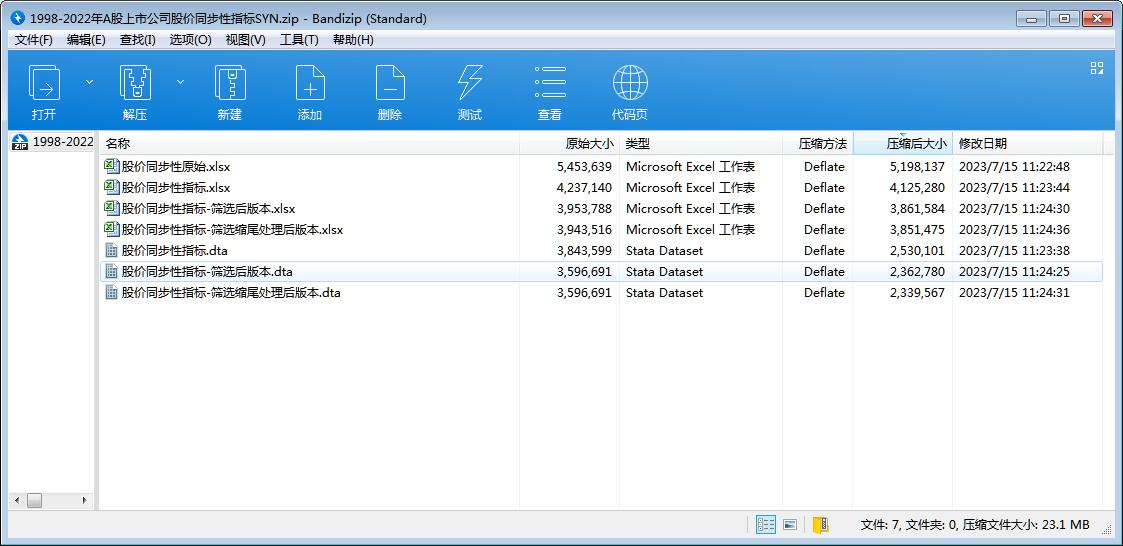Click Excel icon of 股价同步性指标-筛选缩尾处理后版本.xlsx
1123x546 pixels.
point(111,229)
